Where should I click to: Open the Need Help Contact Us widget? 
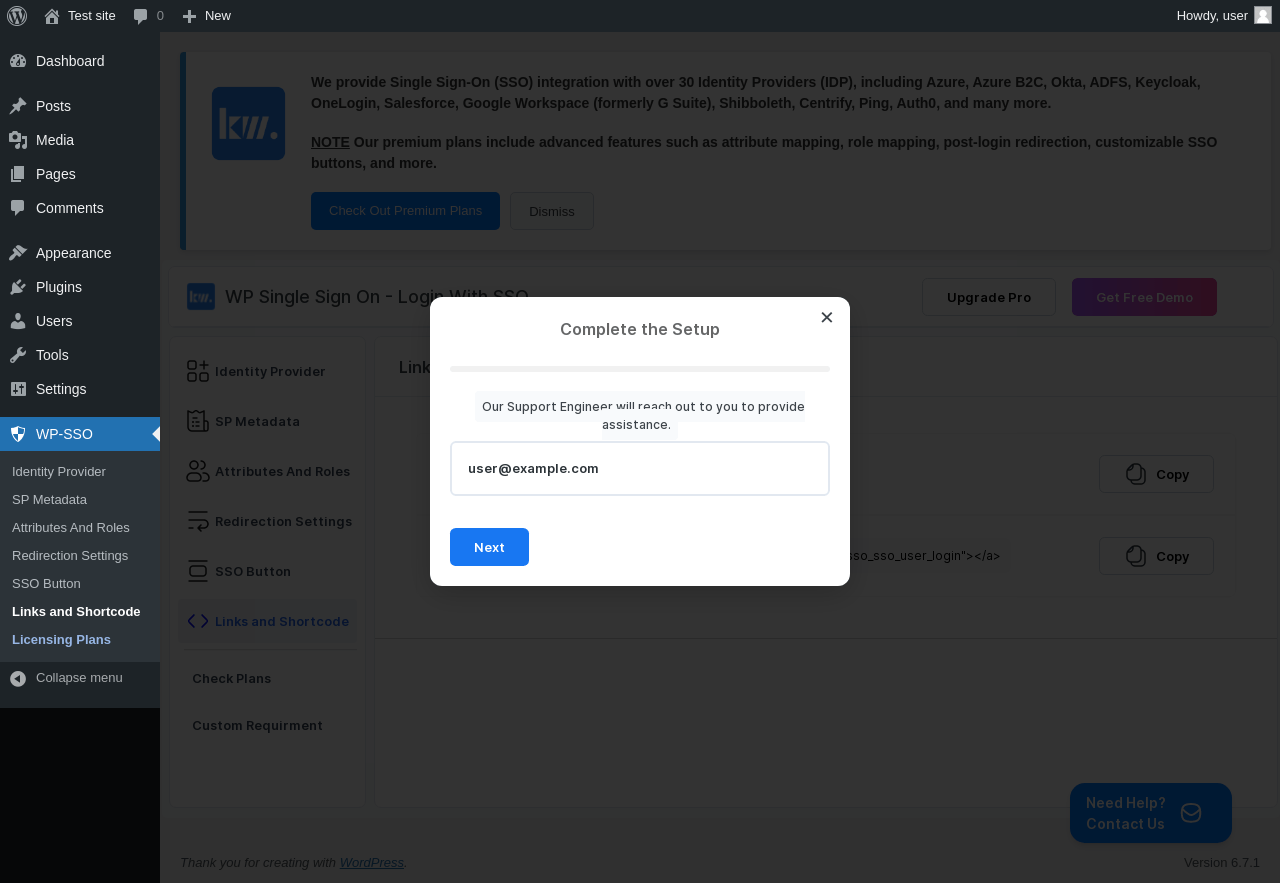tap(1151, 813)
